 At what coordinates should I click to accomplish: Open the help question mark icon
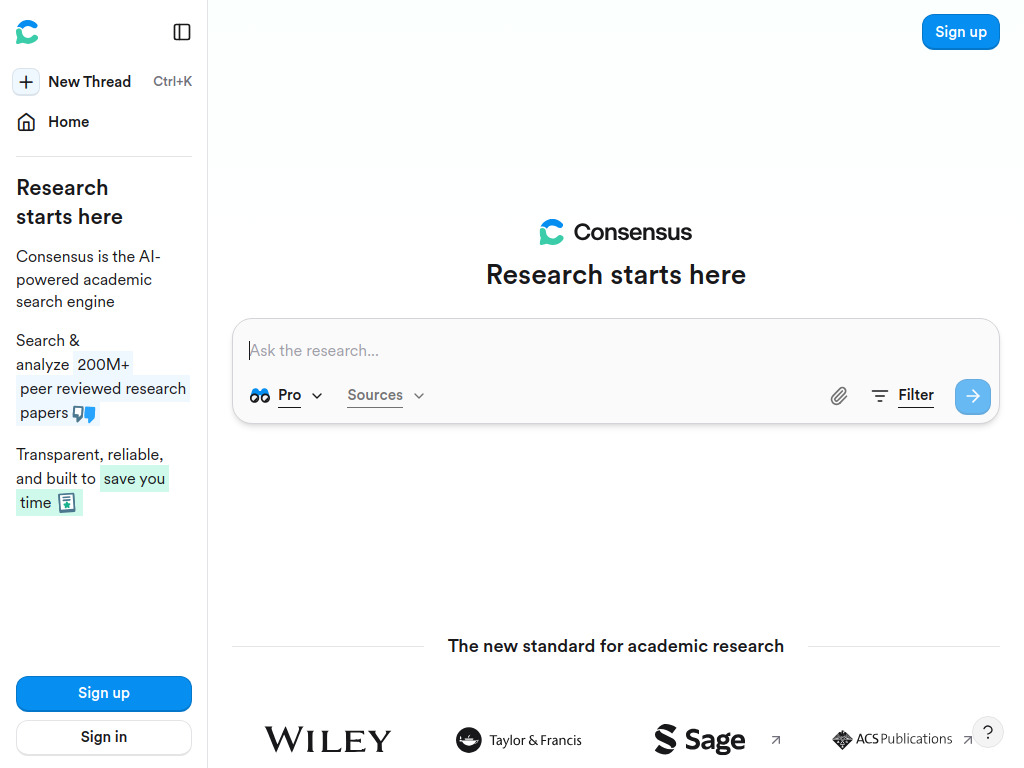987,732
